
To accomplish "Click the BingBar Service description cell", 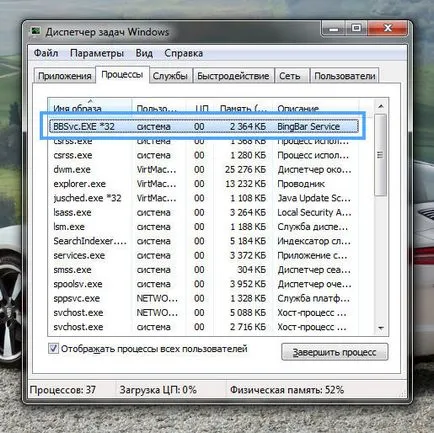I will (x=309, y=126).
